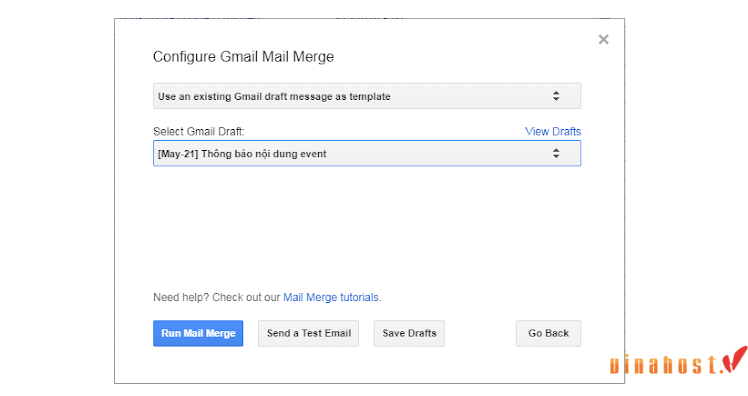The width and height of the screenshot is (748, 396).
Task: Click the Run Mail Merge button
Action: click(x=198, y=333)
